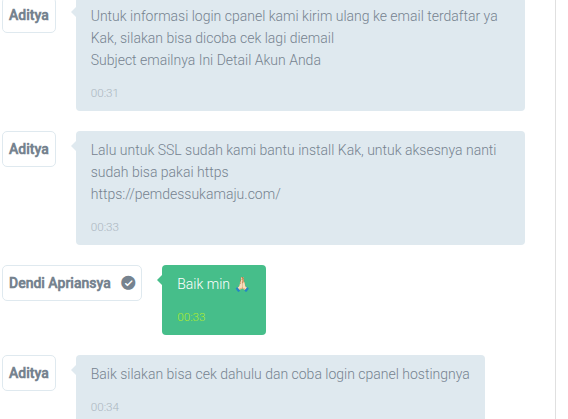Screen dimensions: 568x419
Task: Select Aditya's name tag beside the login cpanel hostingnya message
Action: click(x=29, y=373)
